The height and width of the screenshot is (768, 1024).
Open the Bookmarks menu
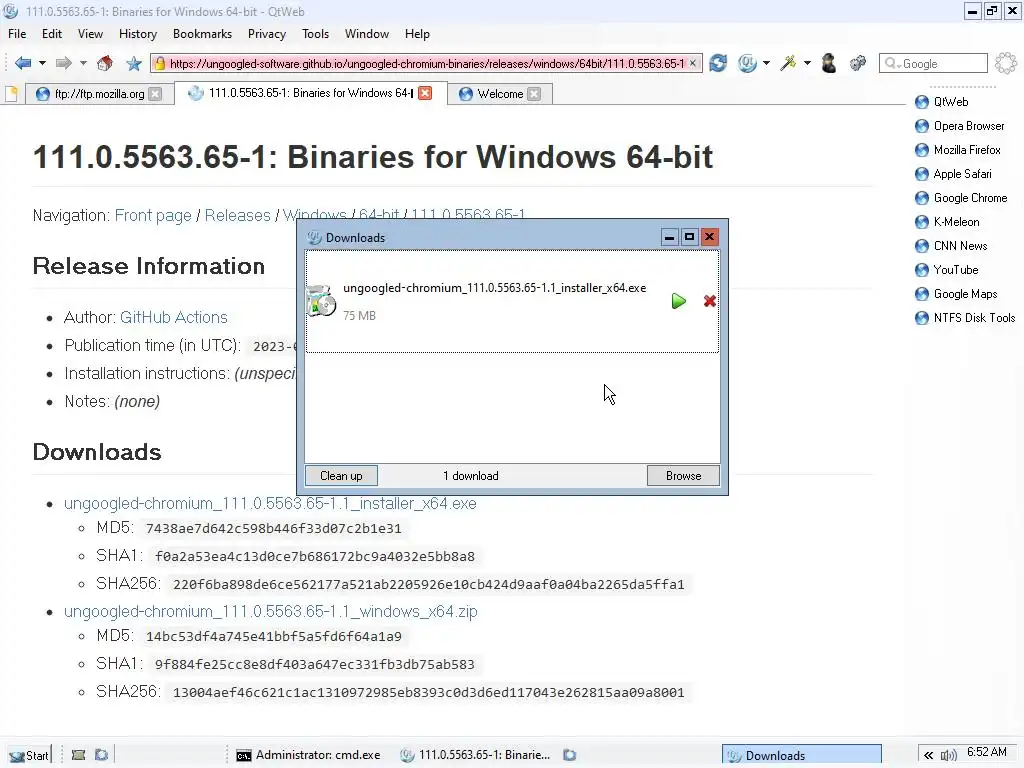(202, 34)
